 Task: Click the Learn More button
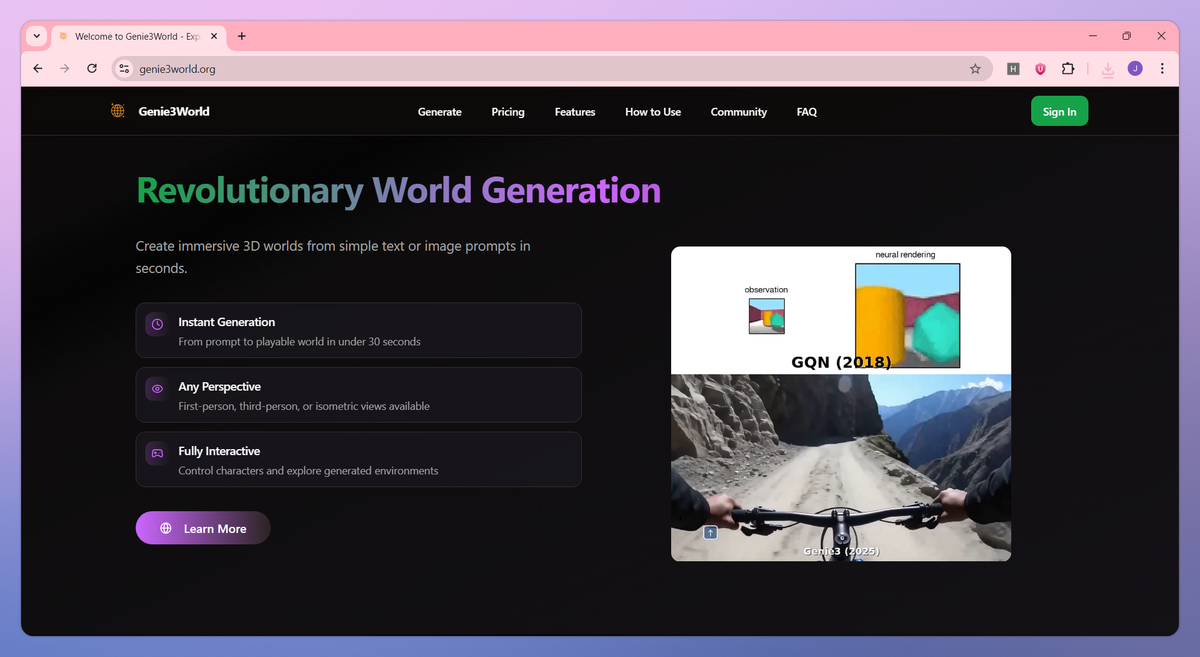[x=203, y=528]
